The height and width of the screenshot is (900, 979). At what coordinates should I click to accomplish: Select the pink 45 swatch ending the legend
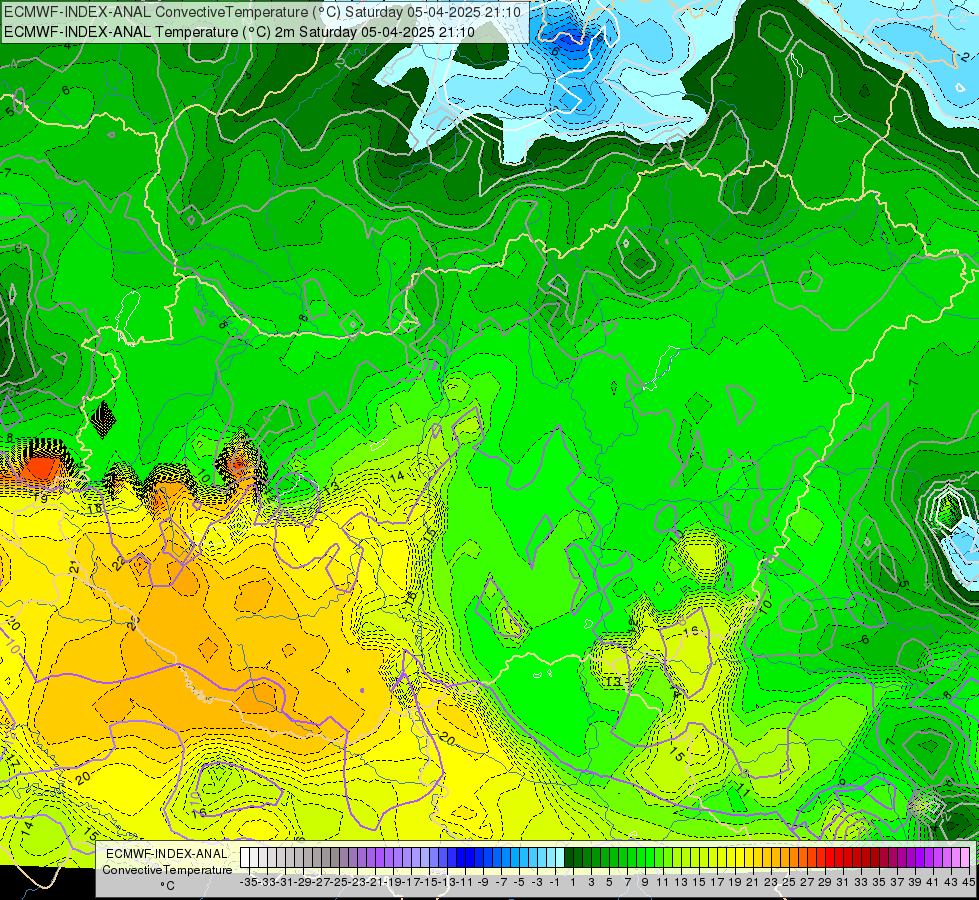click(x=965, y=857)
